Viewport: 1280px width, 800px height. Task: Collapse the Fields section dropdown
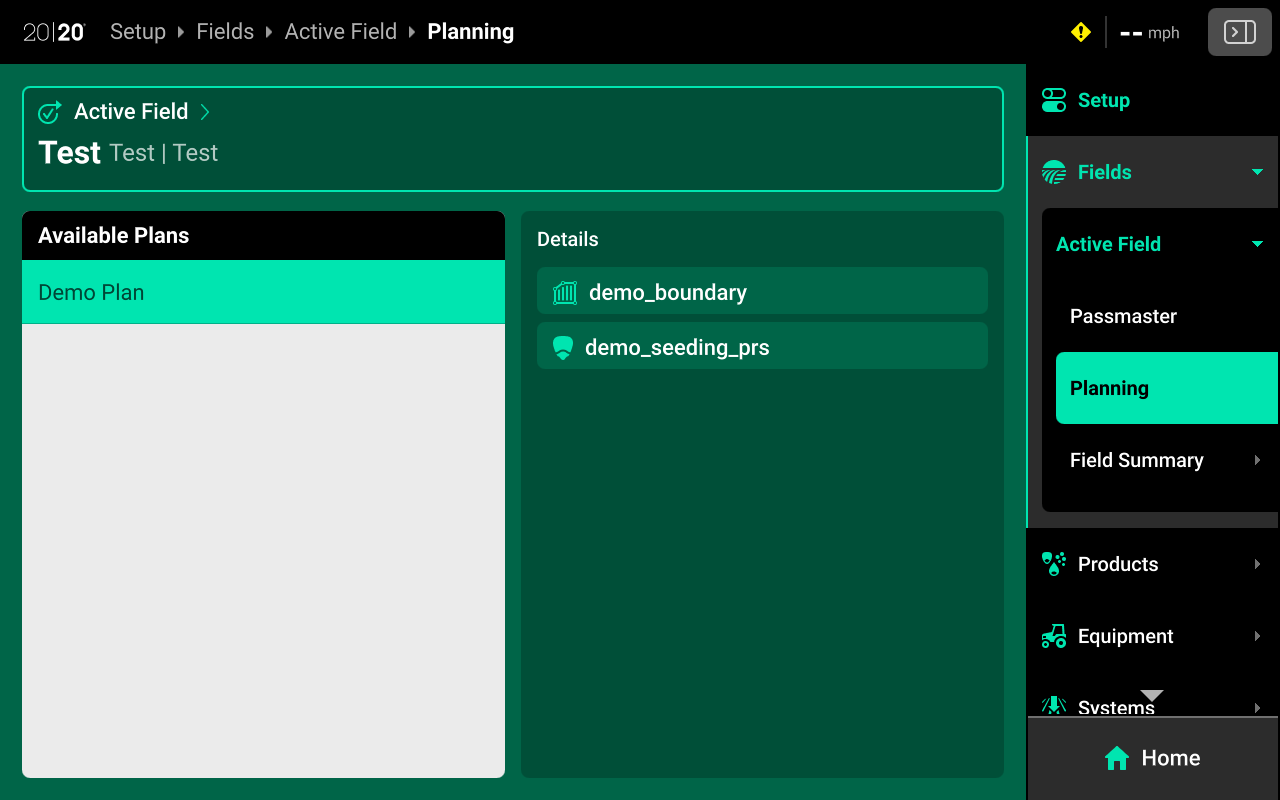point(1257,171)
